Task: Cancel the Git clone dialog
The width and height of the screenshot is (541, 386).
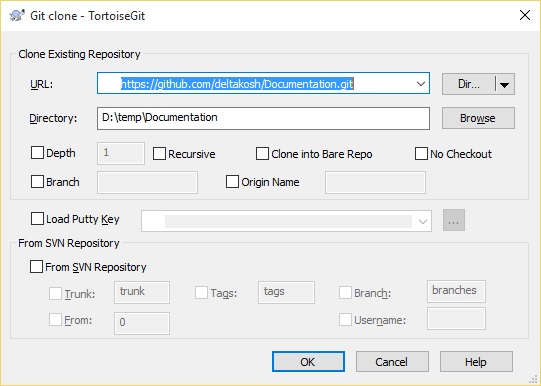Action: coord(392,362)
